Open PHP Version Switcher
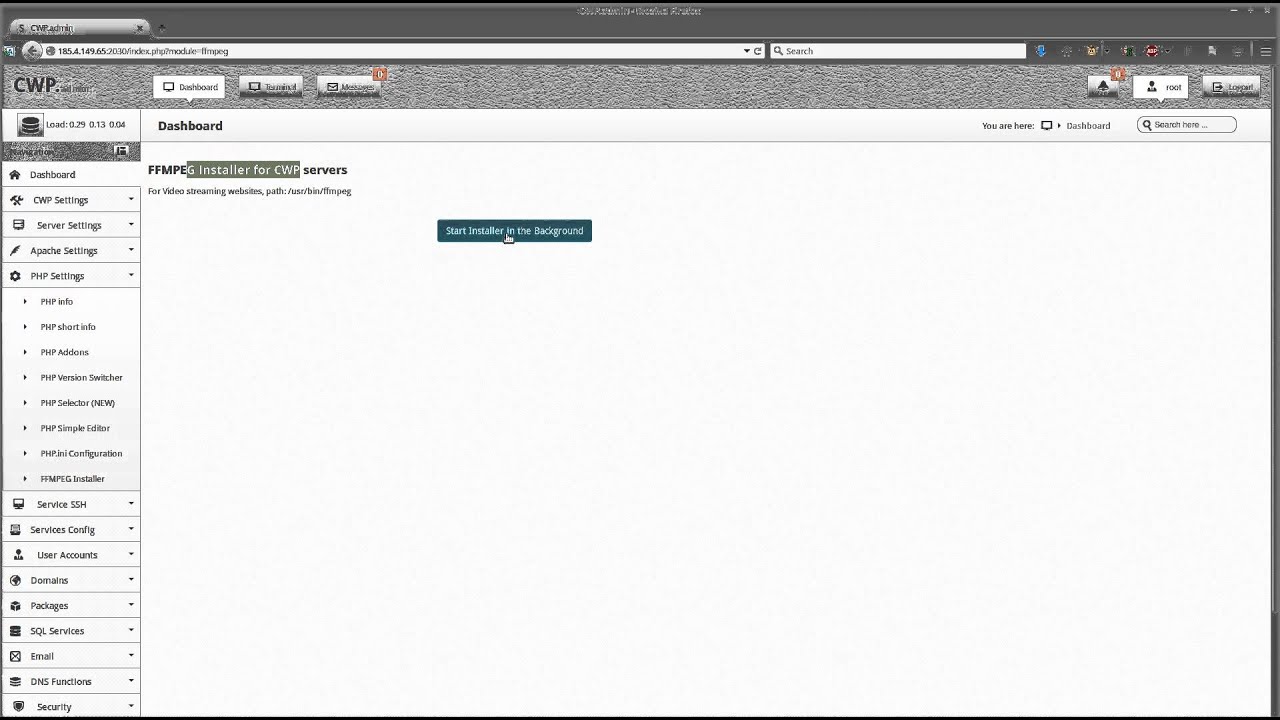 coord(81,378)
